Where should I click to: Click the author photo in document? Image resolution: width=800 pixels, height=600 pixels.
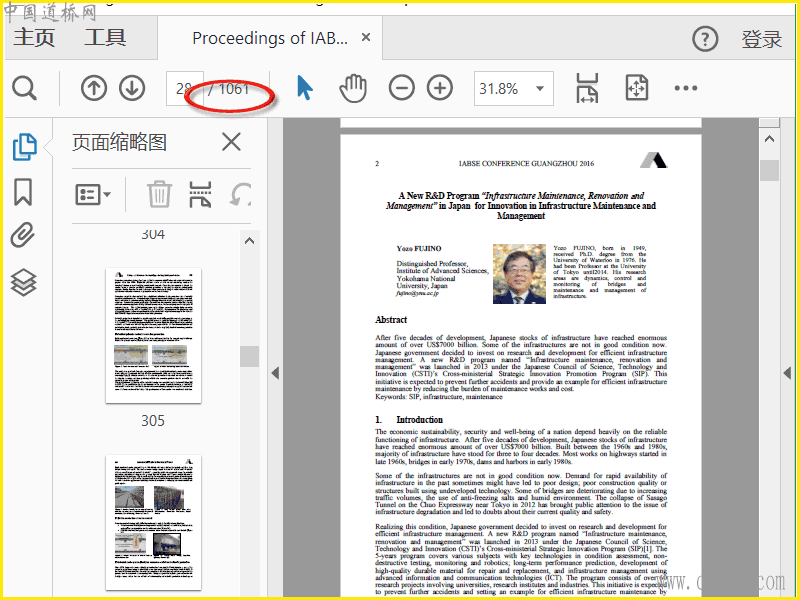519,274
